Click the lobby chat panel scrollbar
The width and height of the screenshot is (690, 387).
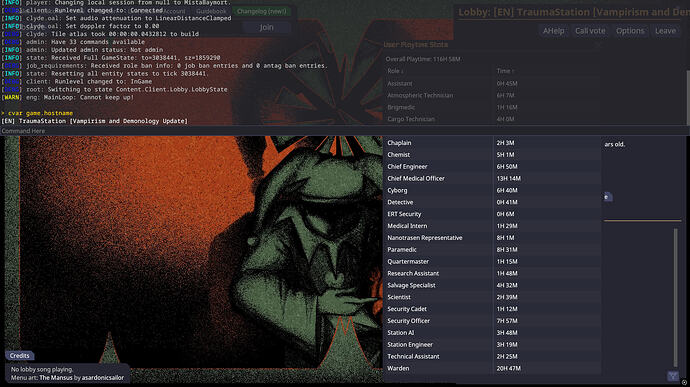[x=676, y=297]
